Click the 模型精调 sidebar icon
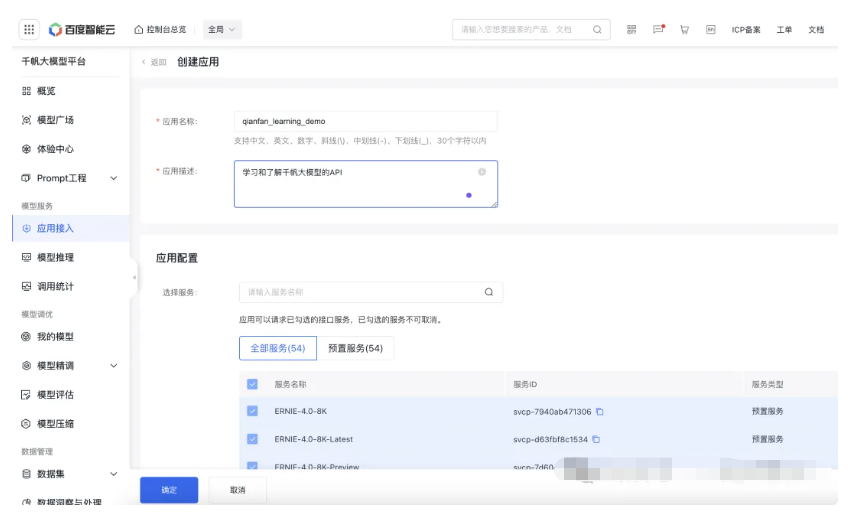This screenshot has width=855, height=522. click(x=26, y=365)
